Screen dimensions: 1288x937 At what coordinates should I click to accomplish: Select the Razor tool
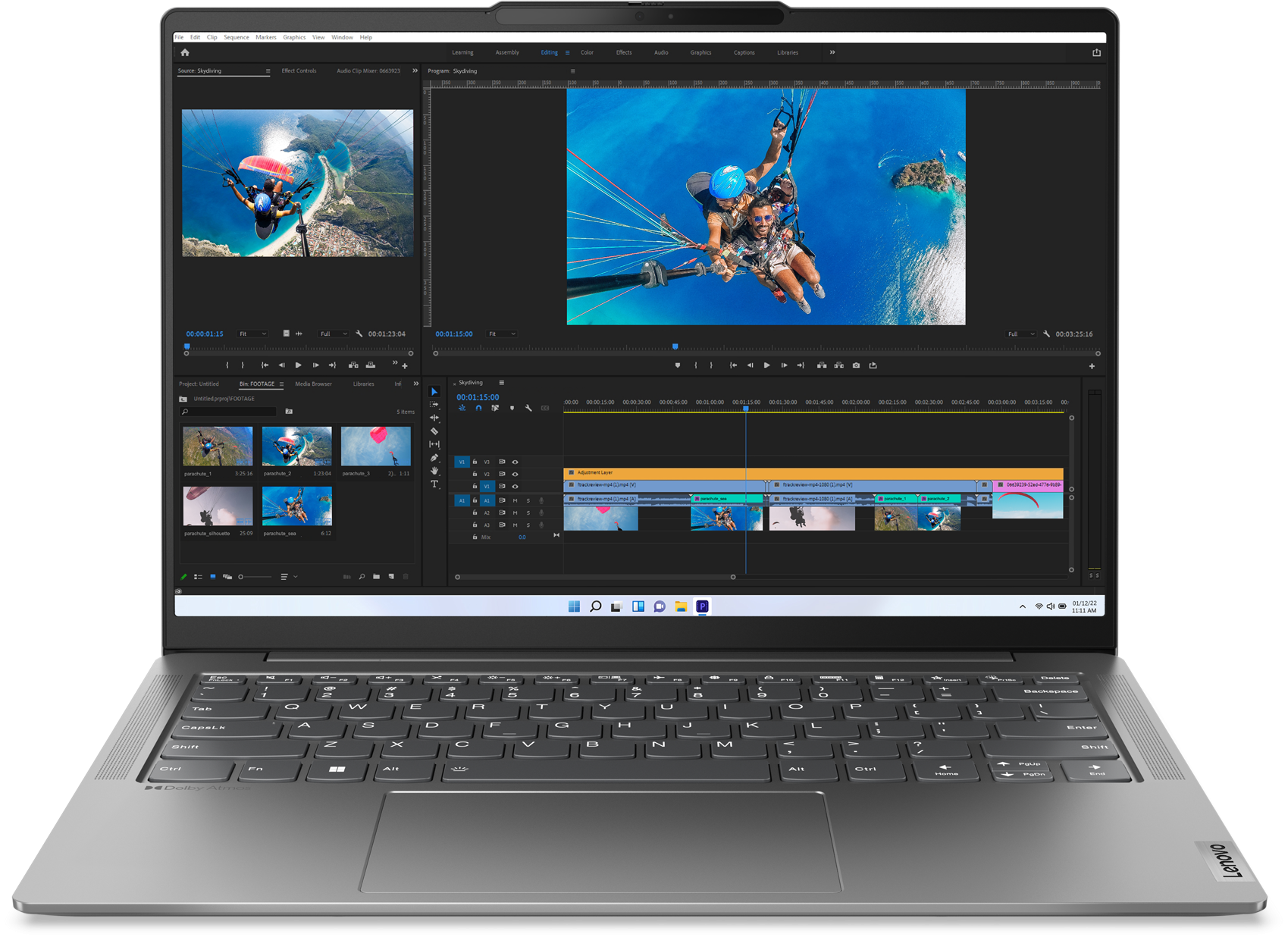pos(434,431)
